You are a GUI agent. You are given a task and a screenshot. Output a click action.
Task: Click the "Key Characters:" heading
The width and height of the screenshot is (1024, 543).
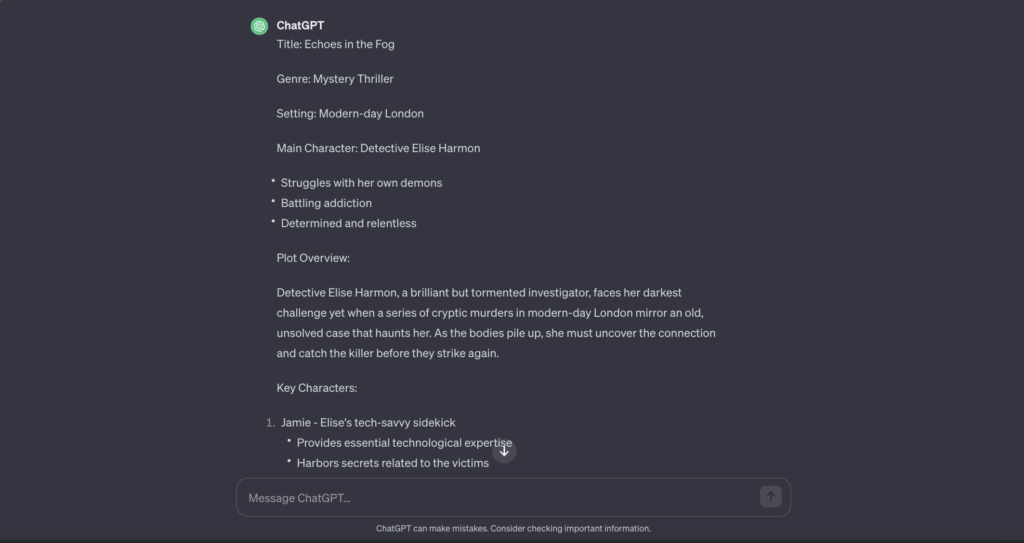click(x=317, y=388)
